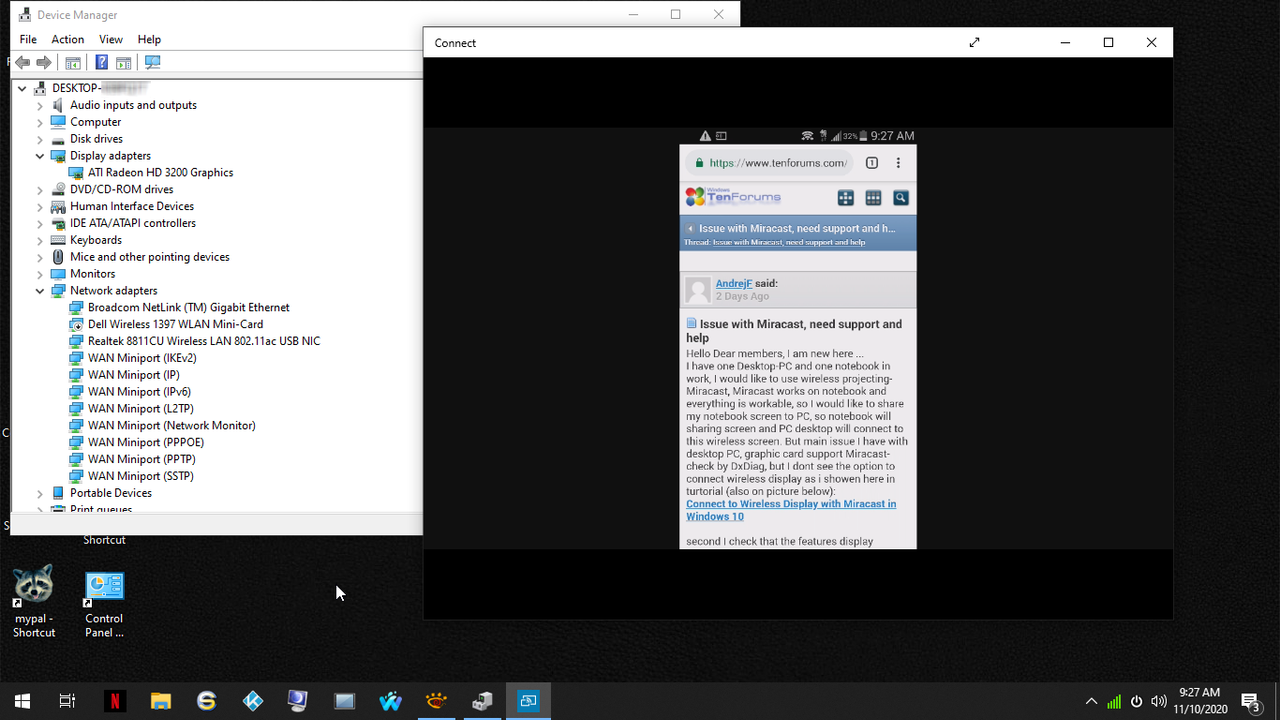Collapse the Display adapters category
Viewport: 1280px width, 720px height.
(x=40, y=156)
